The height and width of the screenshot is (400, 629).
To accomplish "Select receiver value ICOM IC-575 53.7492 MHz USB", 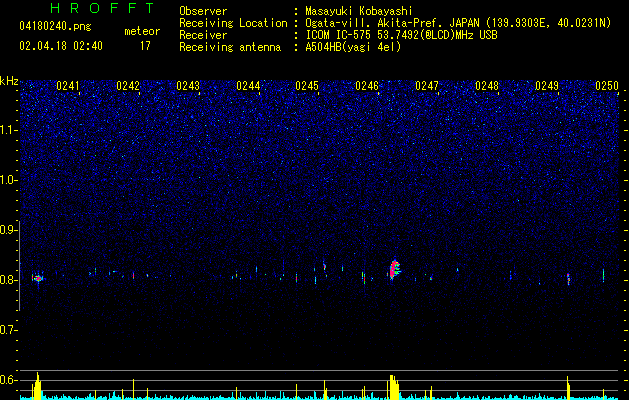I will (402, 35).
